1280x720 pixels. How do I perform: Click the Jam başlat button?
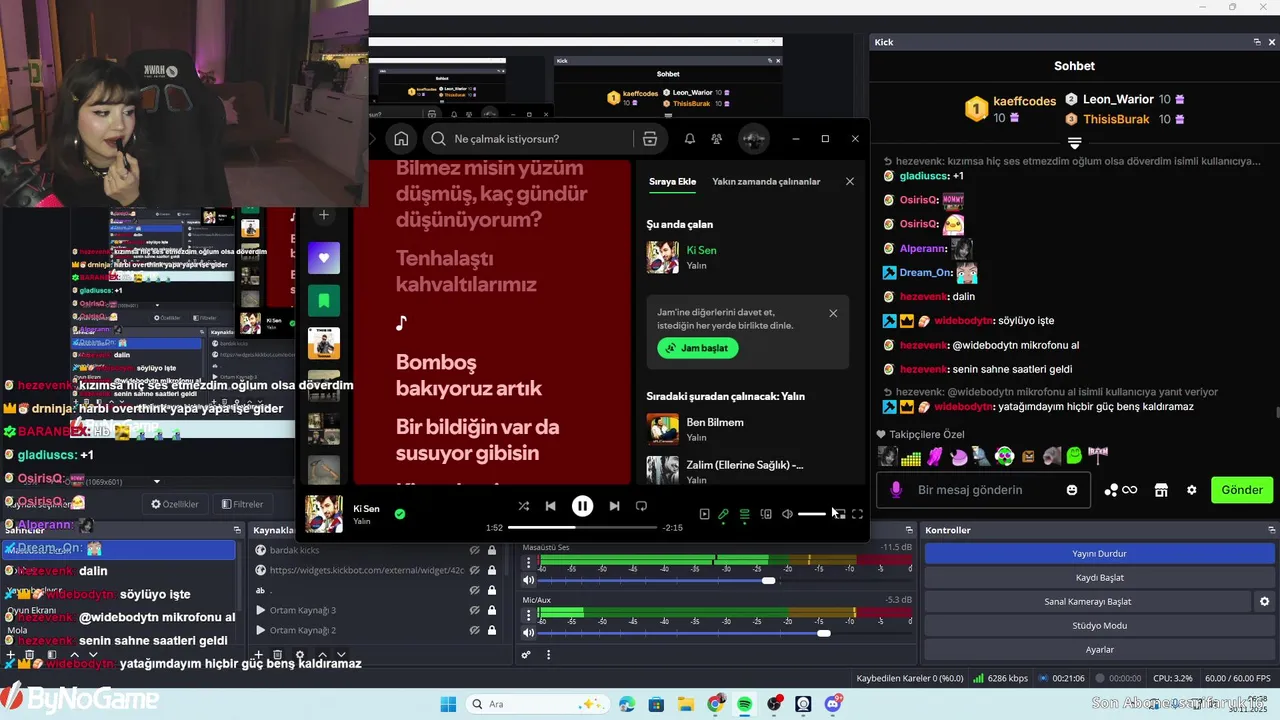[698, 348]
